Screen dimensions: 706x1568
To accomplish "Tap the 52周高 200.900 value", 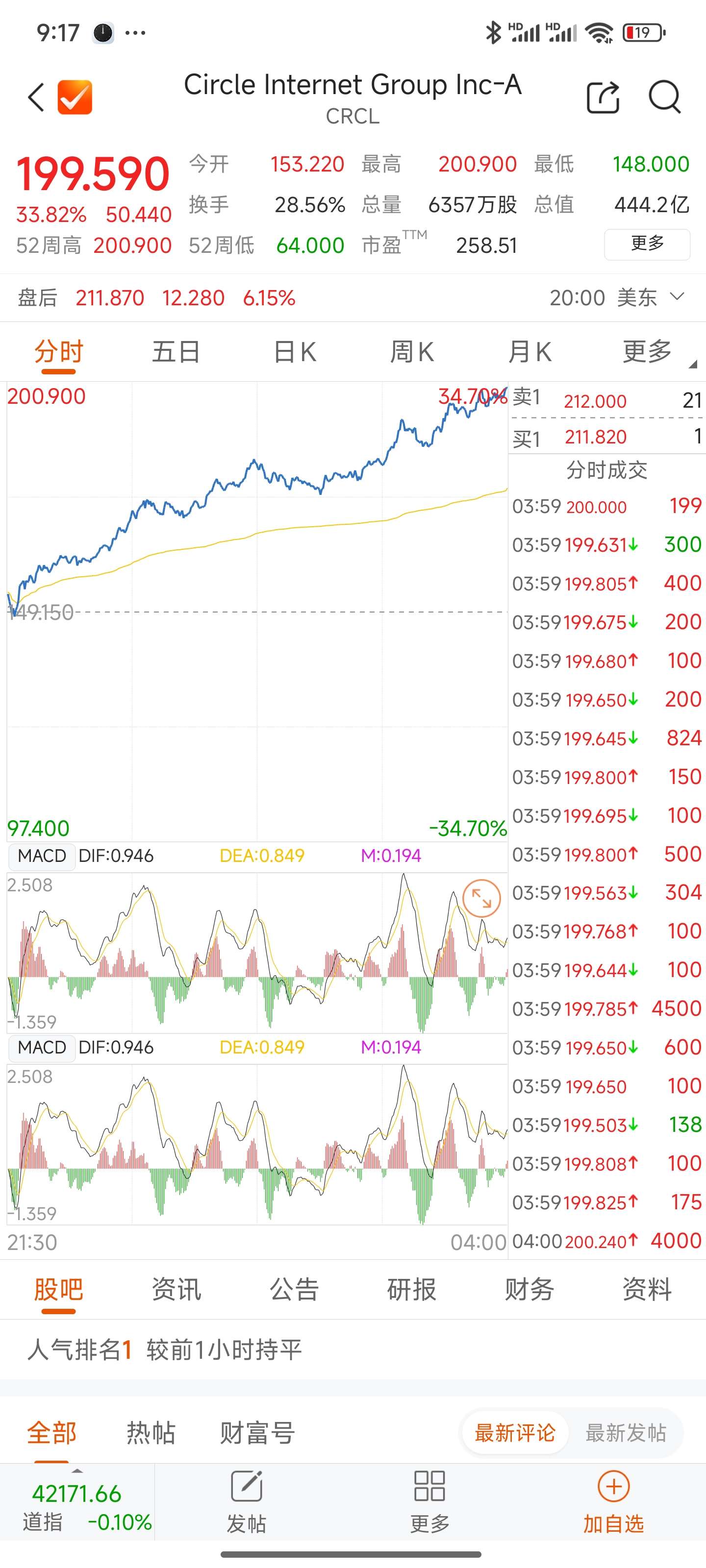I will [x=132, y=246].
